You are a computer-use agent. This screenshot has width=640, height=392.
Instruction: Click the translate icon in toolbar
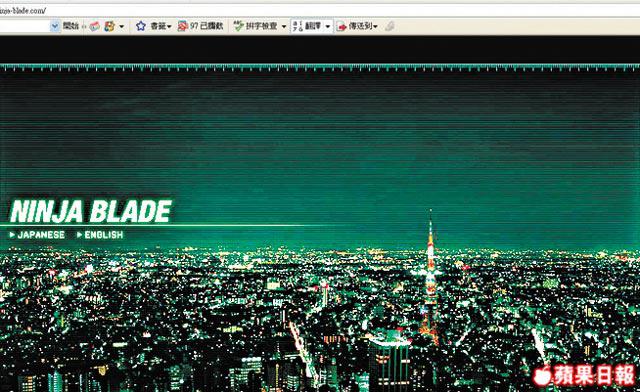[x=298, y=26]
